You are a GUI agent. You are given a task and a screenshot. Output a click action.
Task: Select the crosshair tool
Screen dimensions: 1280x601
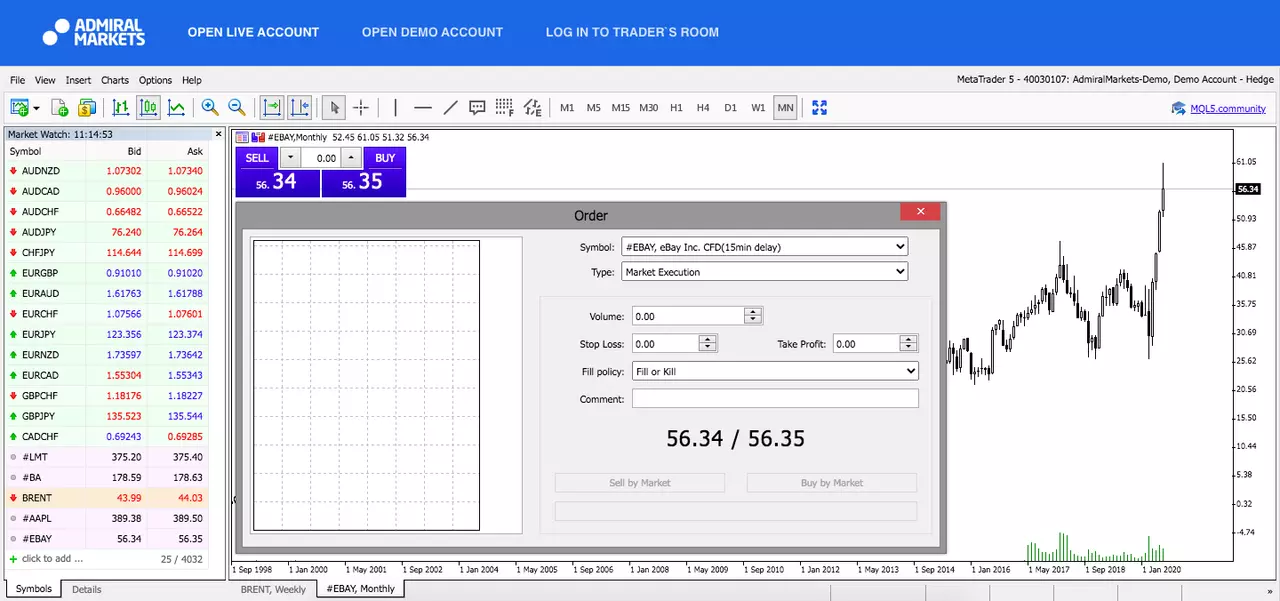pos(361,108)
